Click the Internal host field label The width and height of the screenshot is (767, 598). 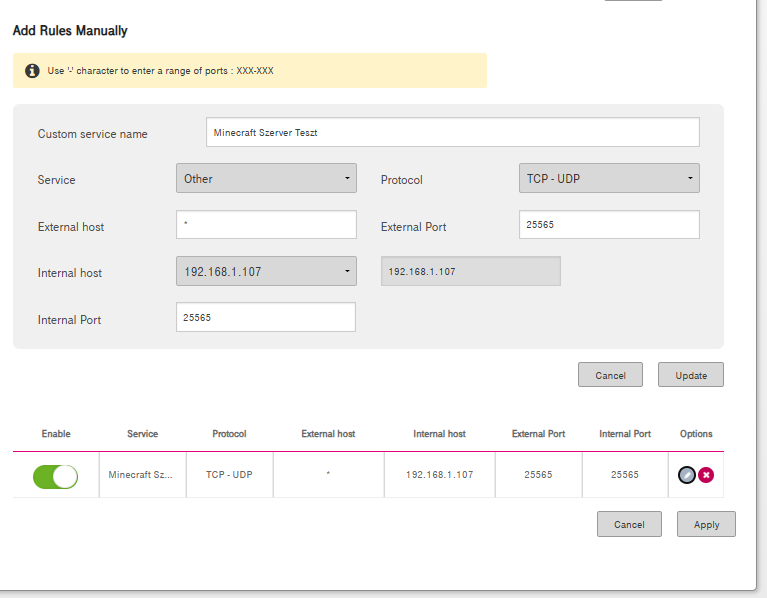pos(69,273)
